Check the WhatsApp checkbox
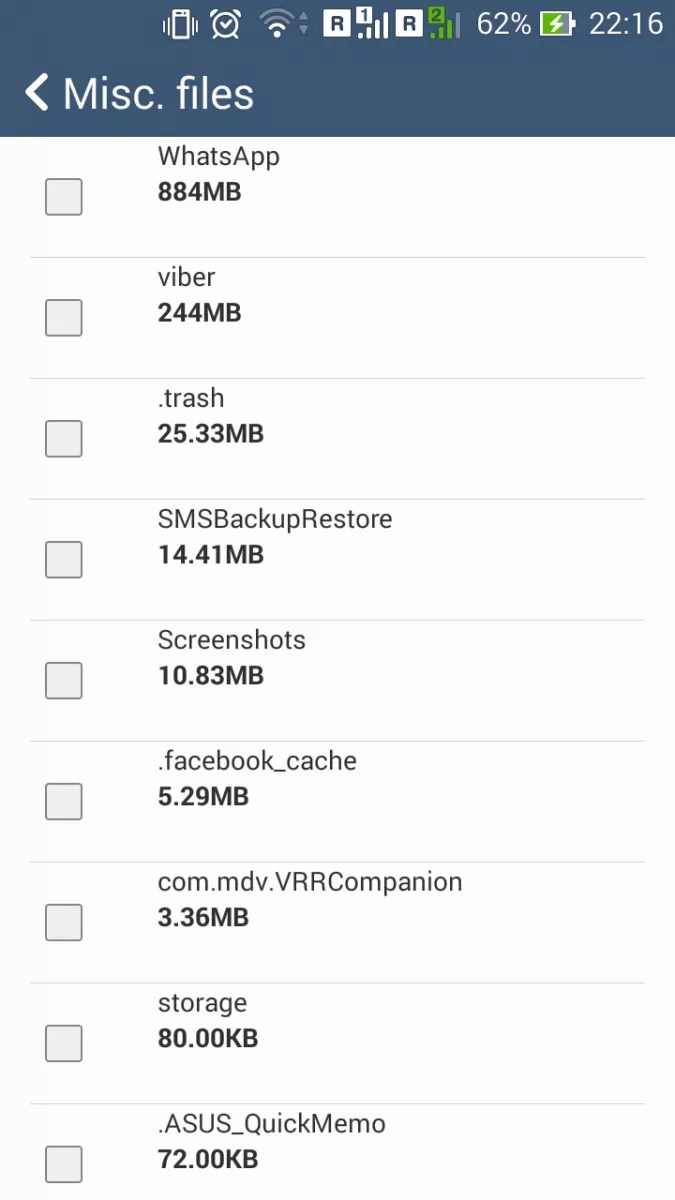The width and height of the screenshot is (675, 1200). click(63, 197)
